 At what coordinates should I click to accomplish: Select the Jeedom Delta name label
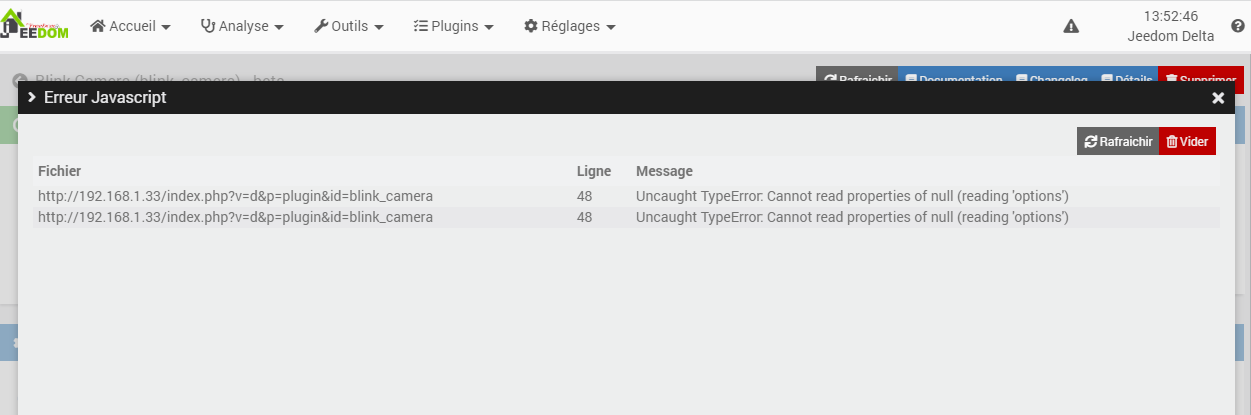point(1170,37)
